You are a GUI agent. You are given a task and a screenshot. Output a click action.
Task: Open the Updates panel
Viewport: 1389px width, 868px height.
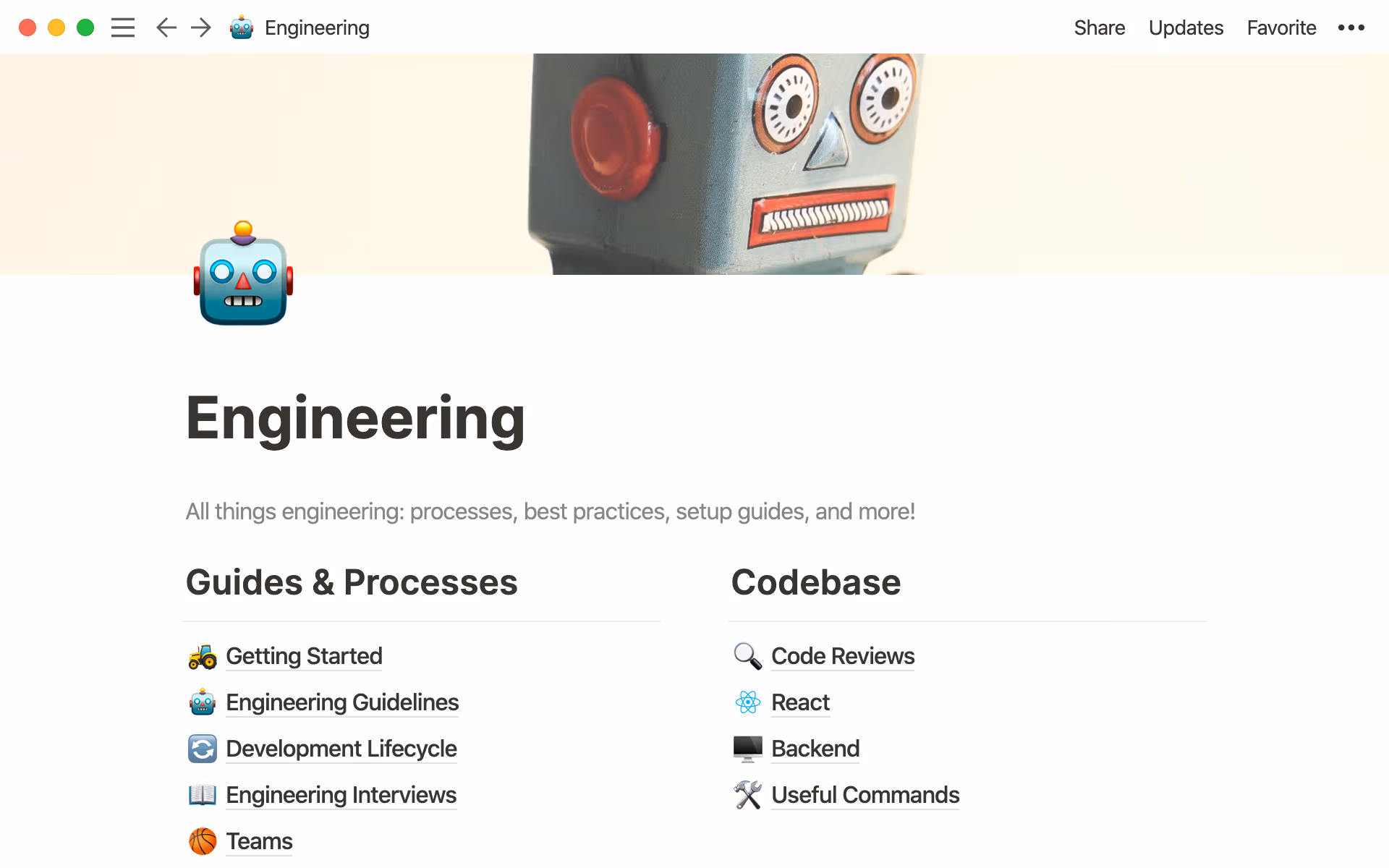[x=1186, y=27]
